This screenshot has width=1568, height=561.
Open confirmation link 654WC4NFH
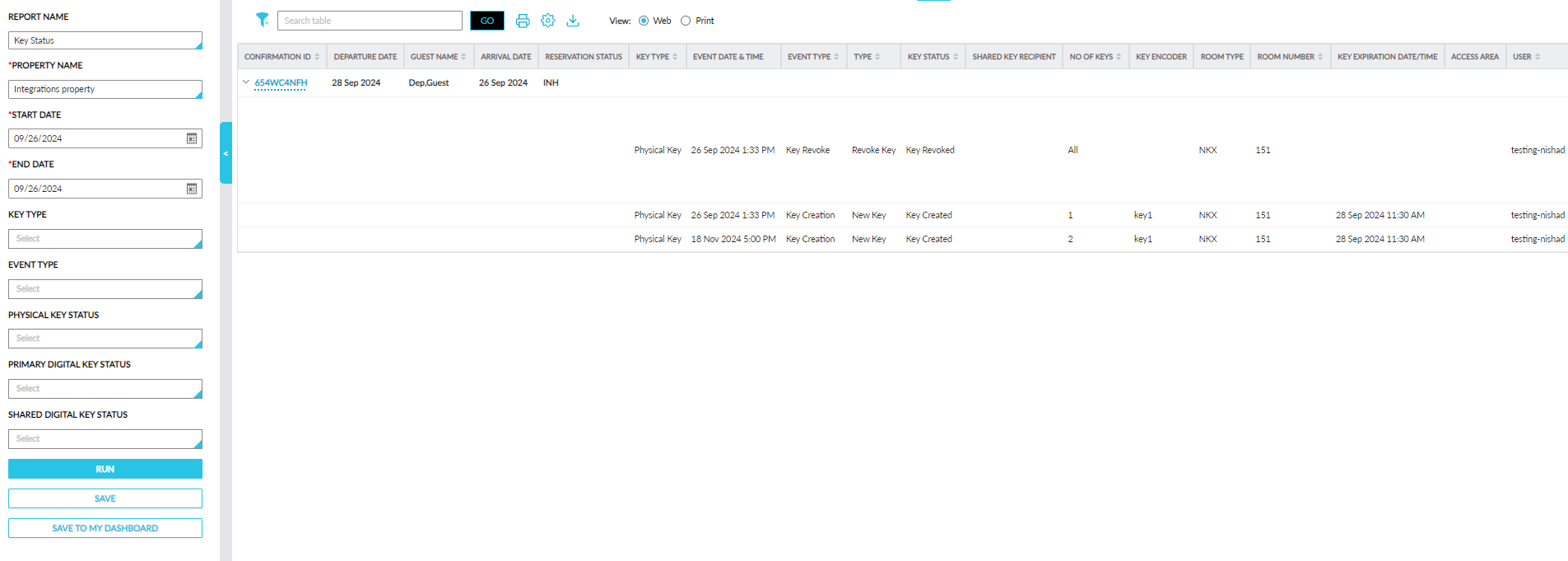click(281, 82)
